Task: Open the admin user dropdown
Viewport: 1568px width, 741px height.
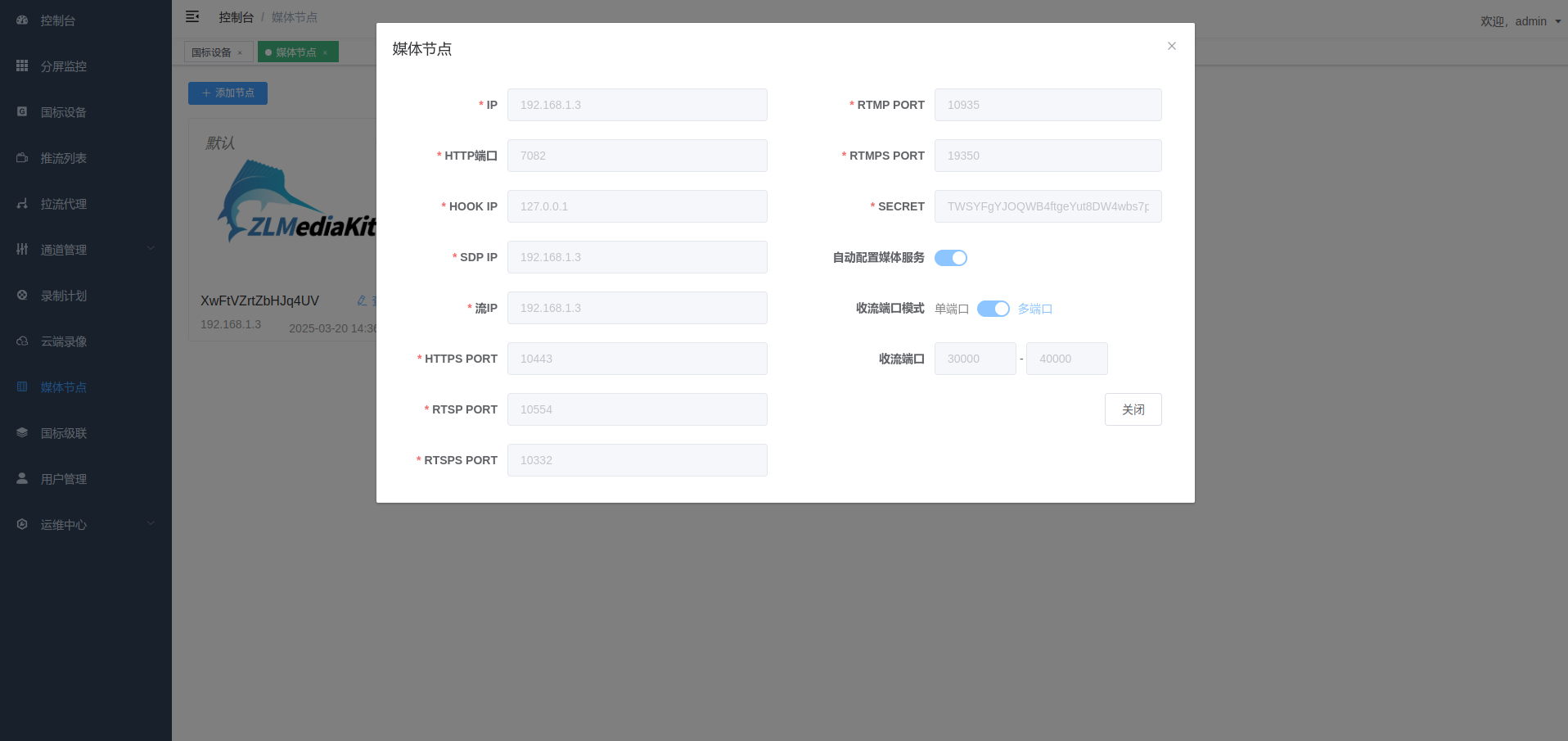Action: [x=1521, y=21]
